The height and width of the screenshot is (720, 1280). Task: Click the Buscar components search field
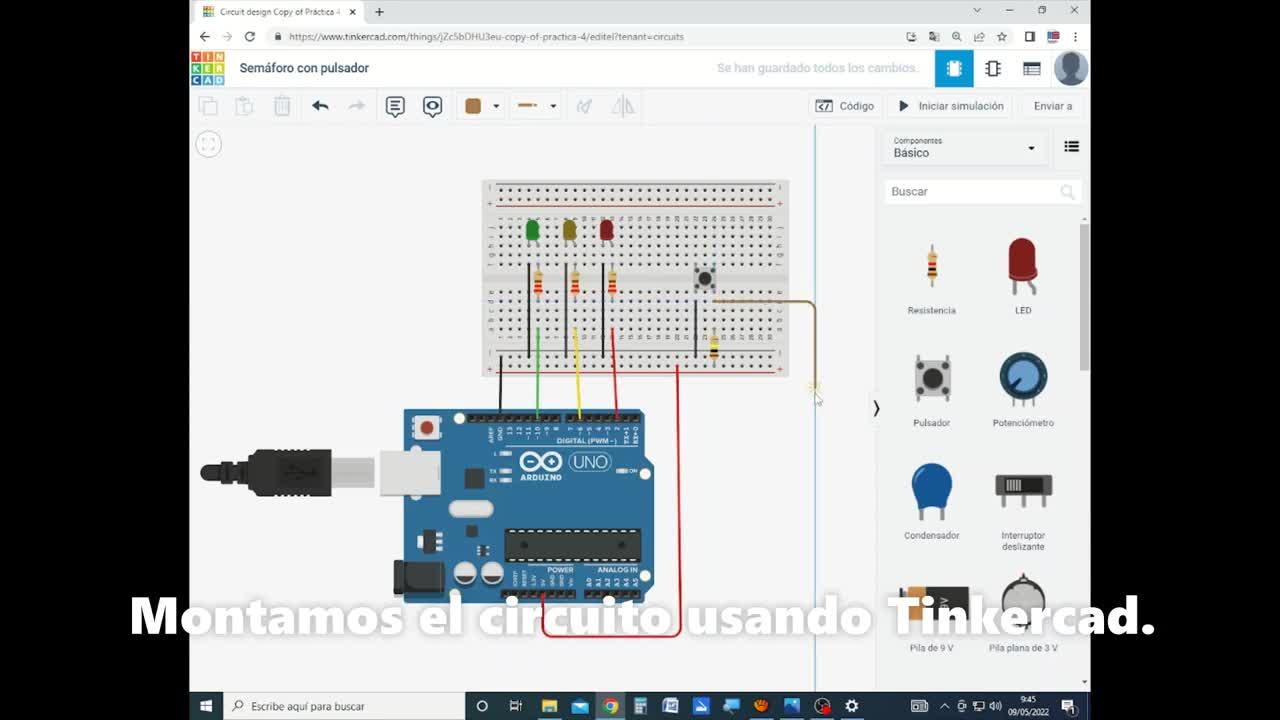tap(982, 191)
